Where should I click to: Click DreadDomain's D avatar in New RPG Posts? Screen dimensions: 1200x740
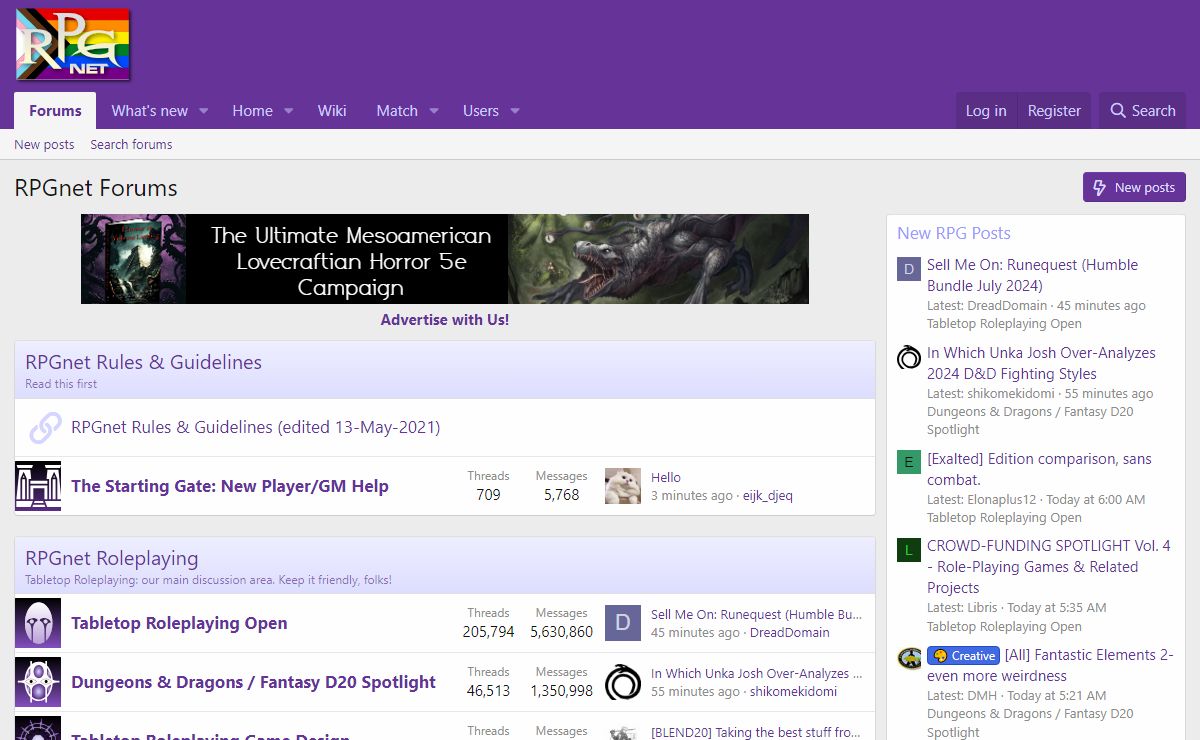[x=909, y=269]
